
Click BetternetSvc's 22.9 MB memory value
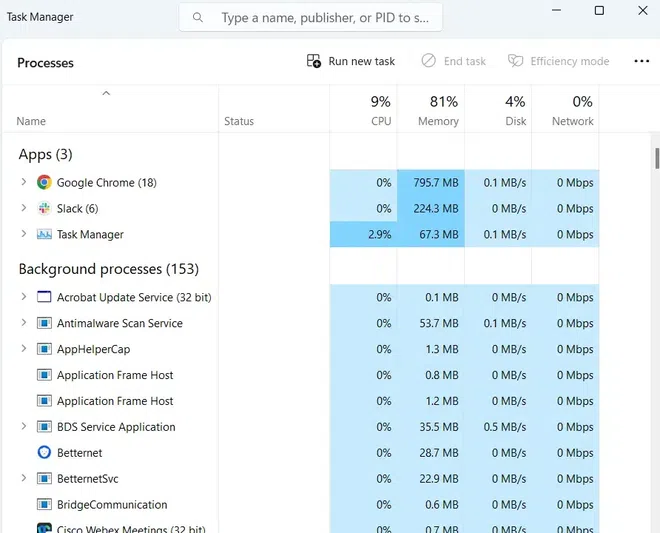pyautogui.click(x=439, y=479)
